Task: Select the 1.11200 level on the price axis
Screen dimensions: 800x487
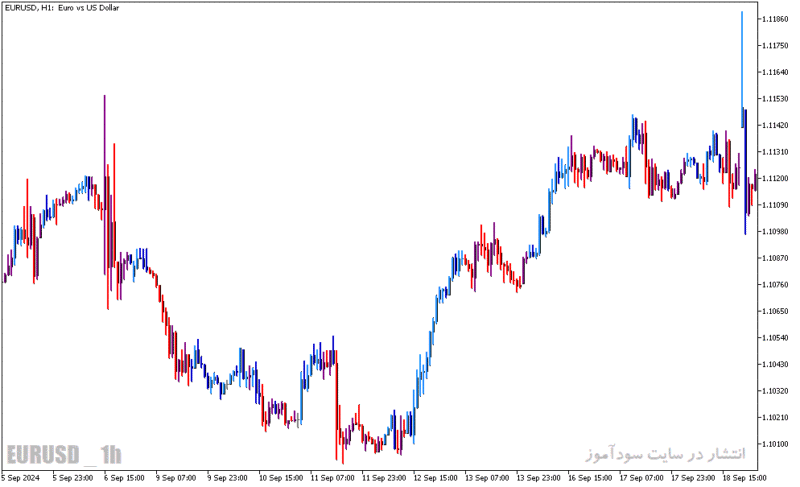Action: 774,178
